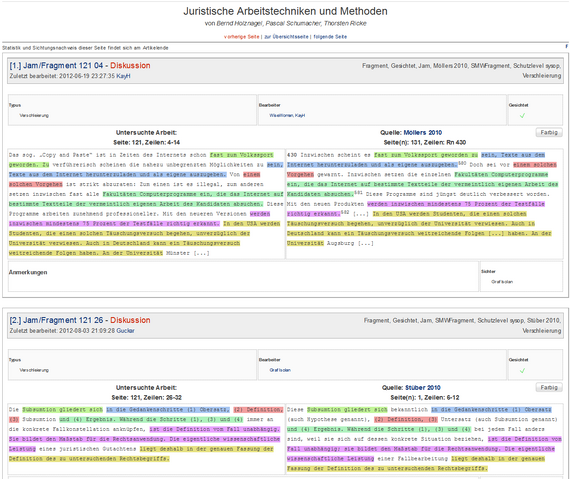Click the green Gesichtet checkmark of Fragment 121 04
The width and height of the screenshot is (570, 479).
(522, 116)
